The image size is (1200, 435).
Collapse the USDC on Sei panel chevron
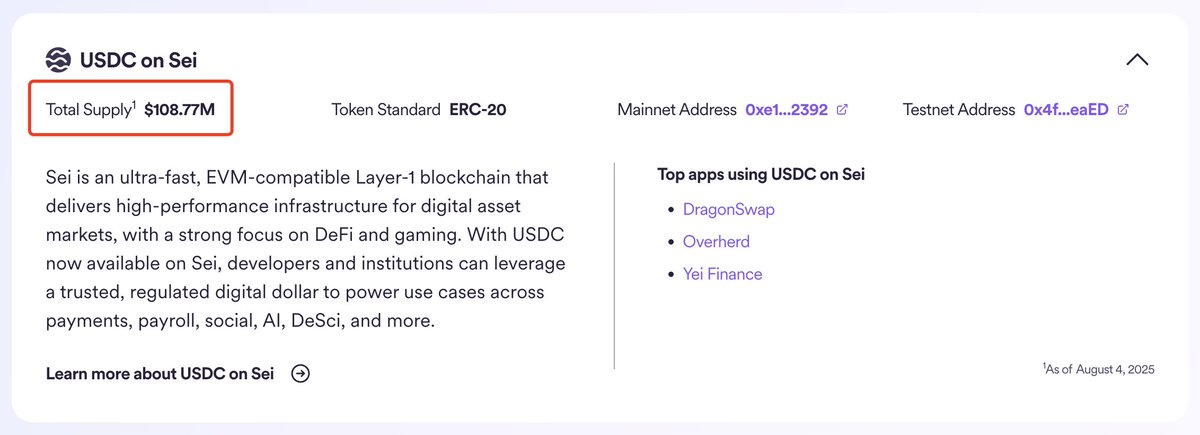pos(1137,60)
